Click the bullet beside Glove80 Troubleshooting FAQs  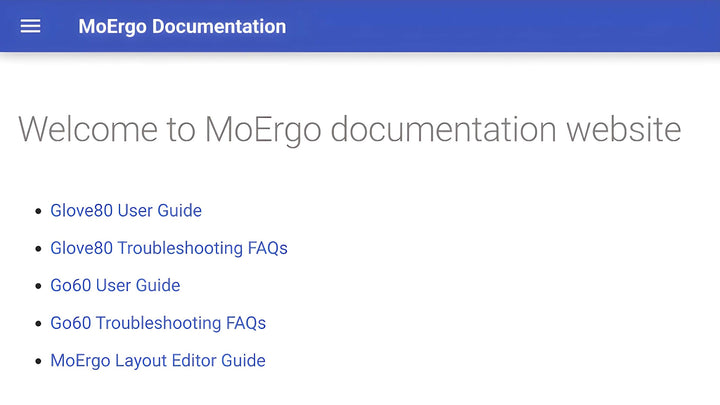[x=39, y=249]
